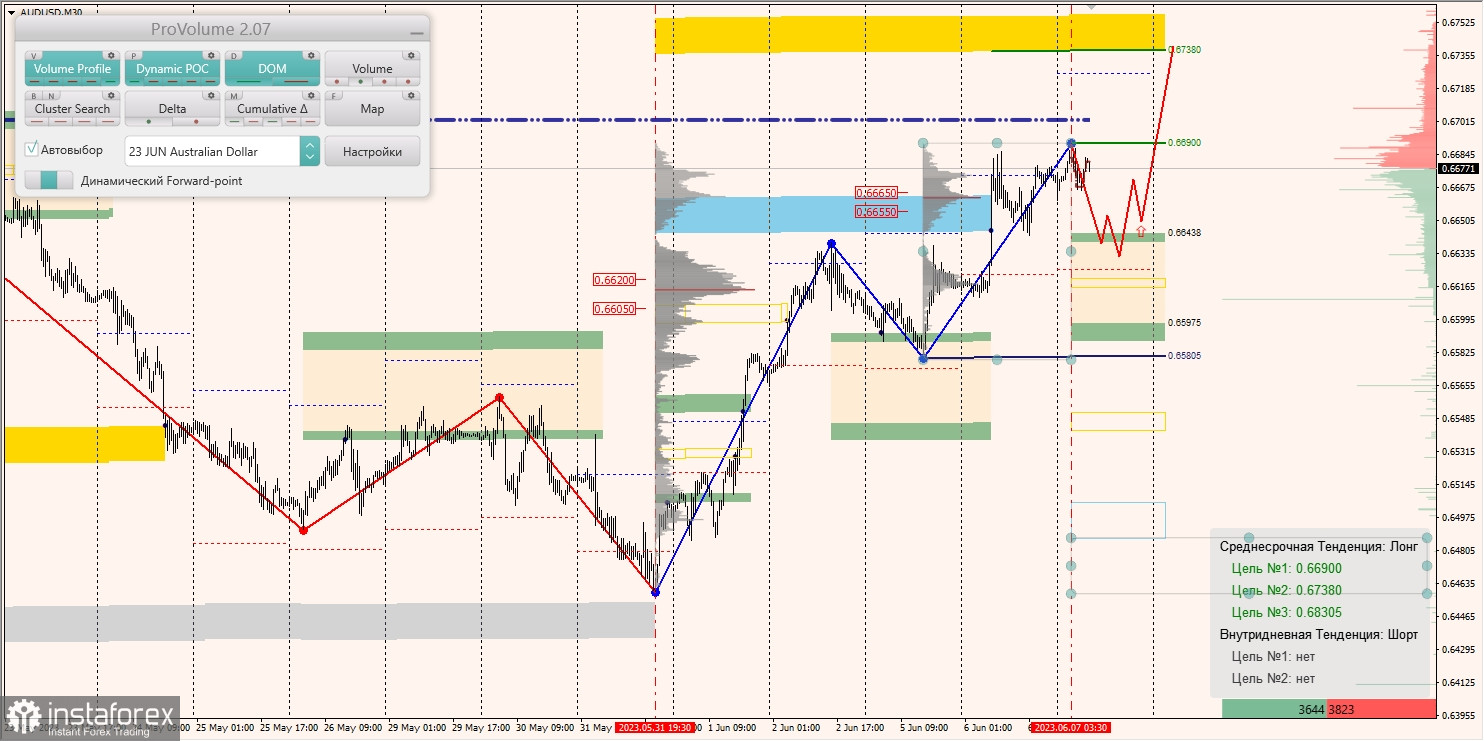Click the 0.66050 price label

pos(614,309)
